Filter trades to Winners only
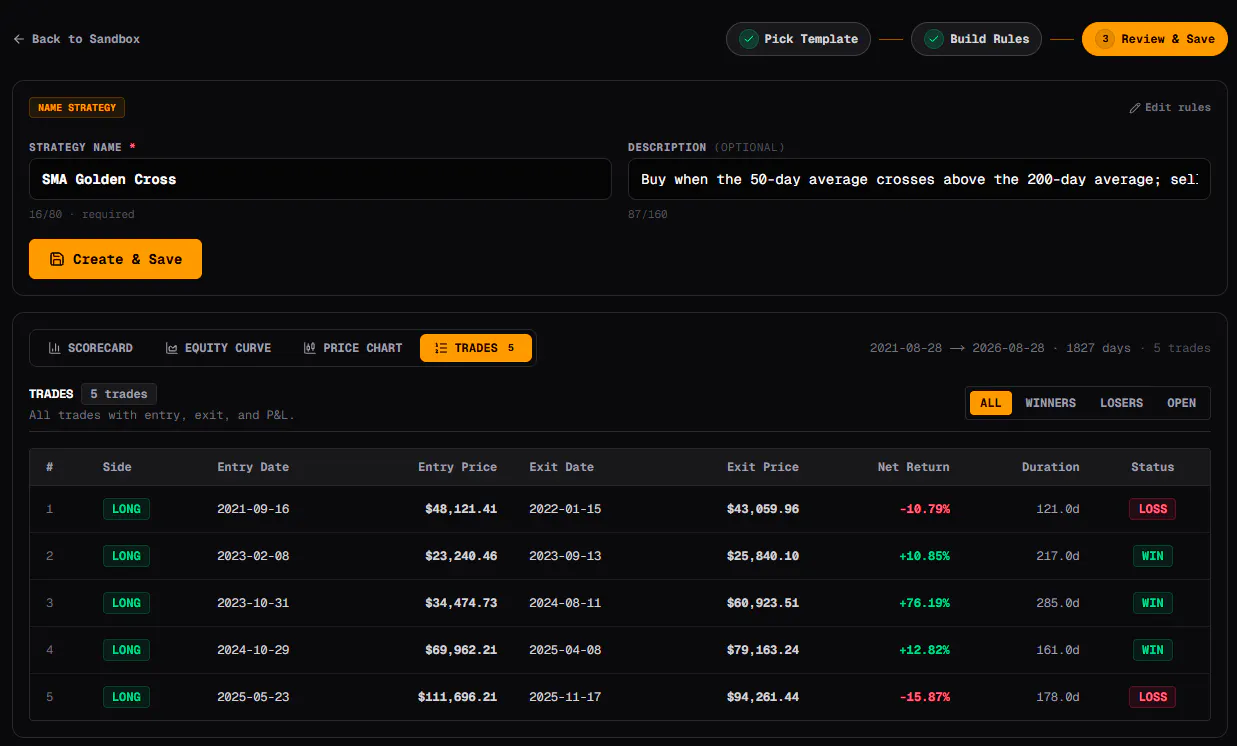 pyautogui.click(x=1050, y=403)
